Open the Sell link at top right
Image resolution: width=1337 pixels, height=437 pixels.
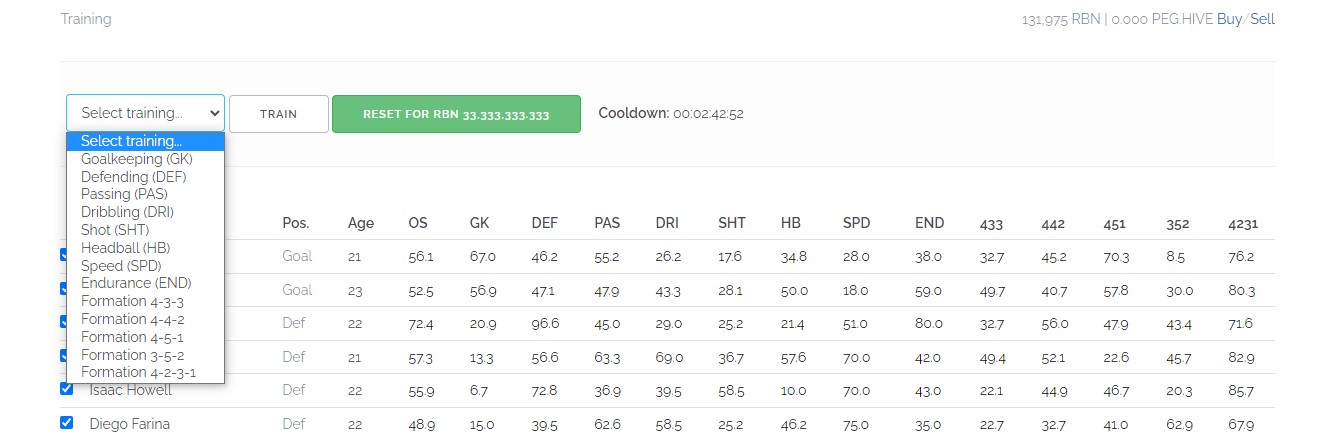tap(1262, 19)
